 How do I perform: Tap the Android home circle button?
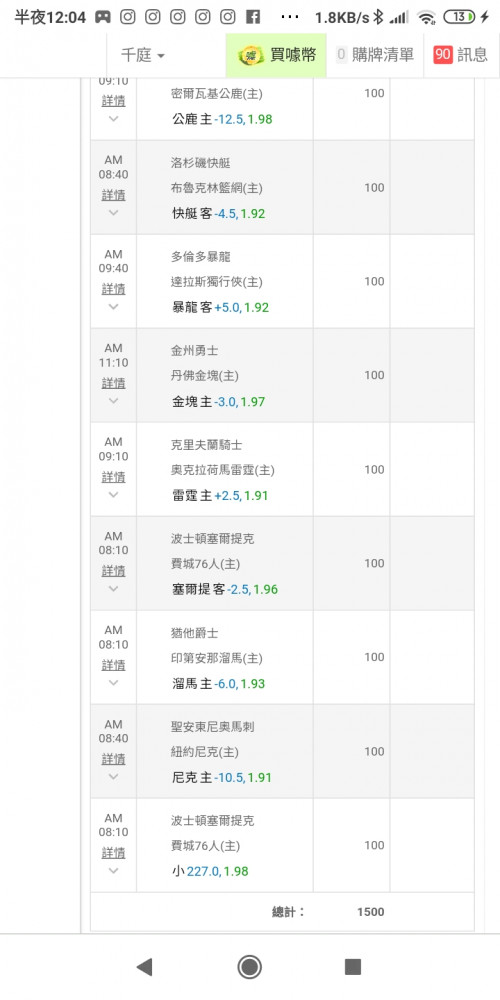249,967
